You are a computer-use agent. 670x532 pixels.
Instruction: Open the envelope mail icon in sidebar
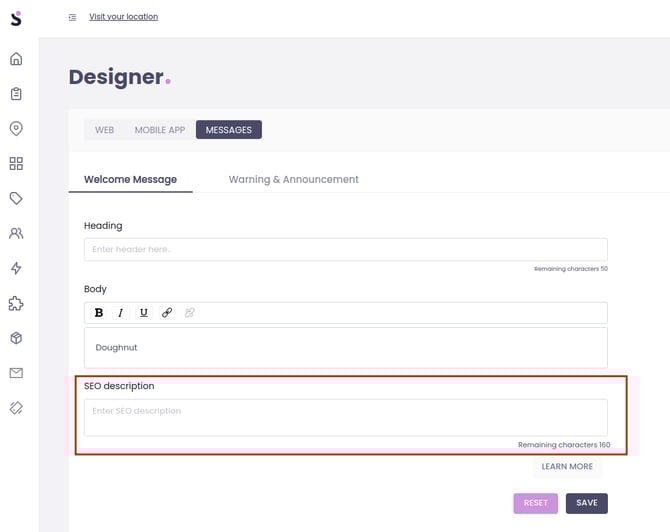point(16,373)
